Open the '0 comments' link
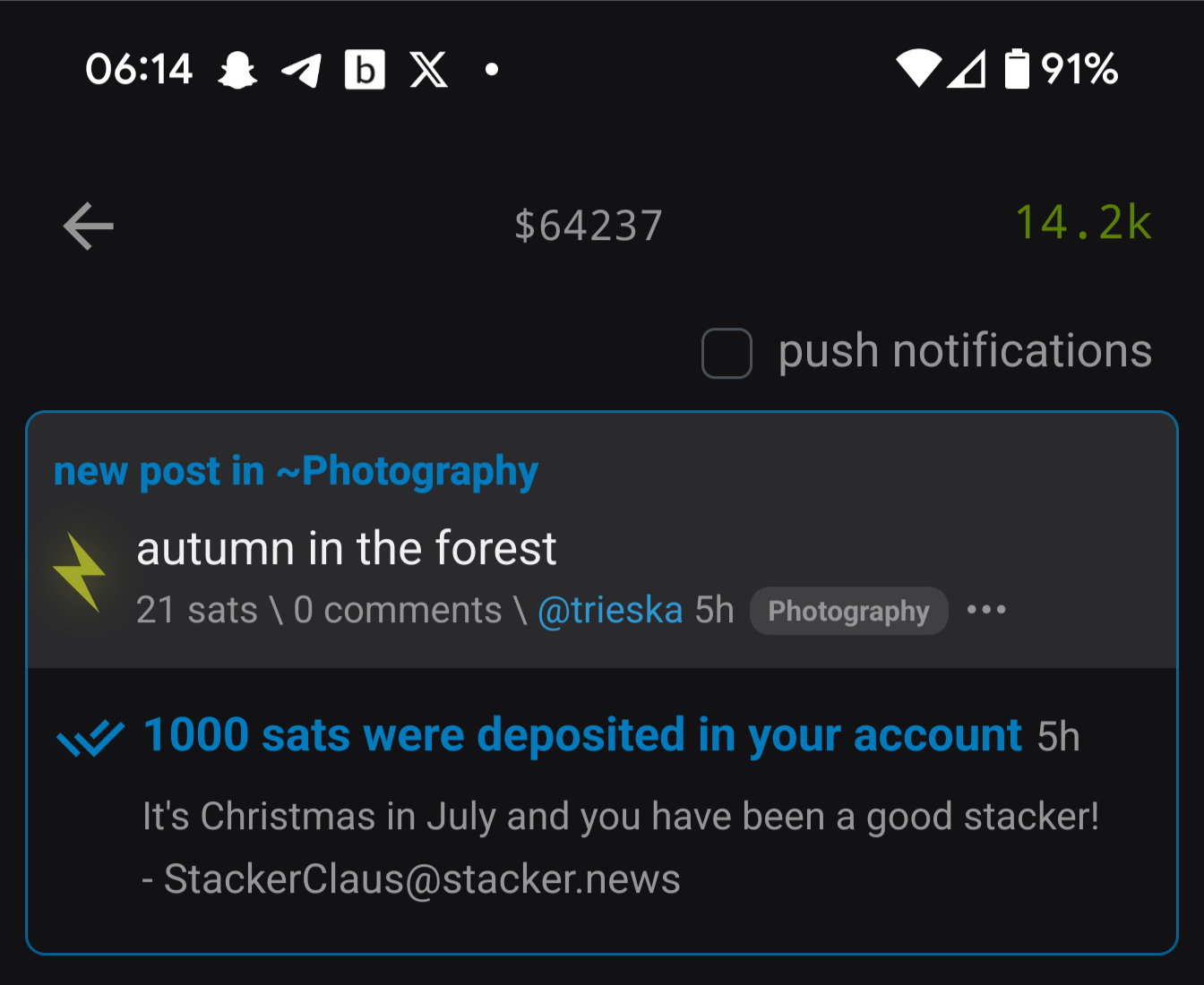Viewport: 1204px width, 985px height. 398,611
